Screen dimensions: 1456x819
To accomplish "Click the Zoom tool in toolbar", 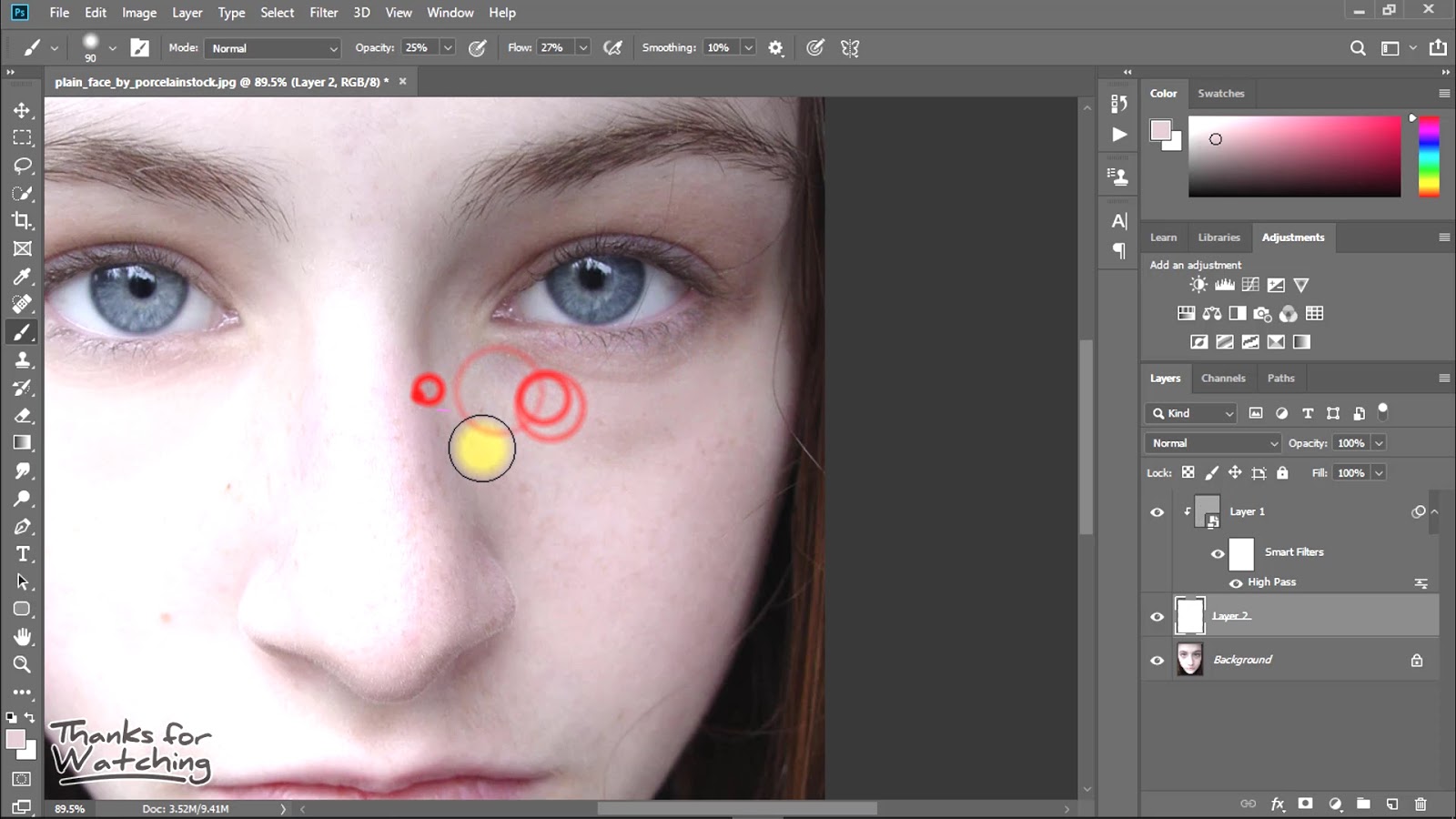I will click(x=22, y=665).
